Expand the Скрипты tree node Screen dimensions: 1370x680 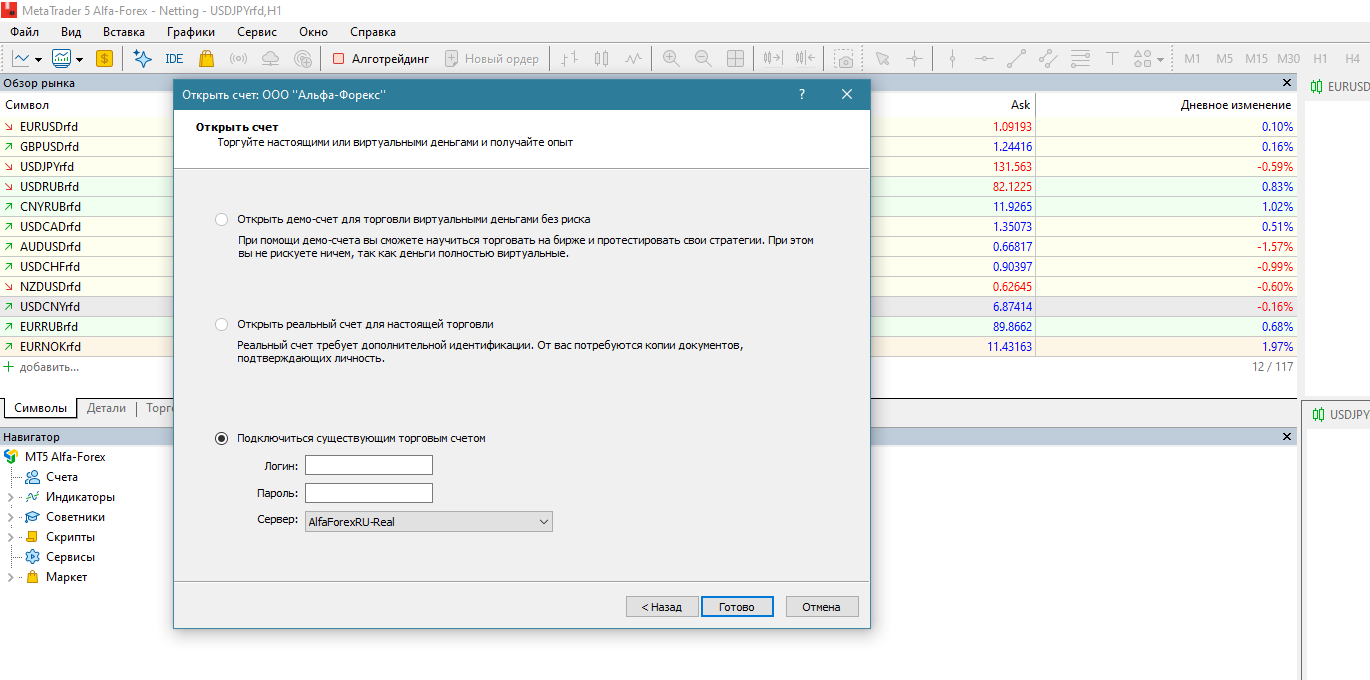11,537
